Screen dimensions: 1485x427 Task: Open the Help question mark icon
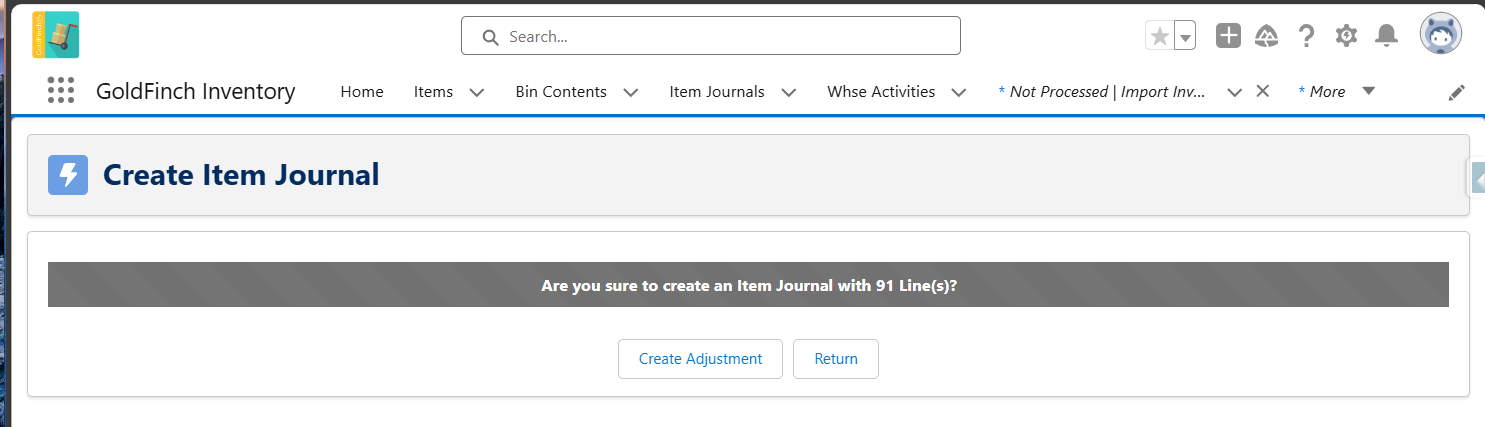1306,36
